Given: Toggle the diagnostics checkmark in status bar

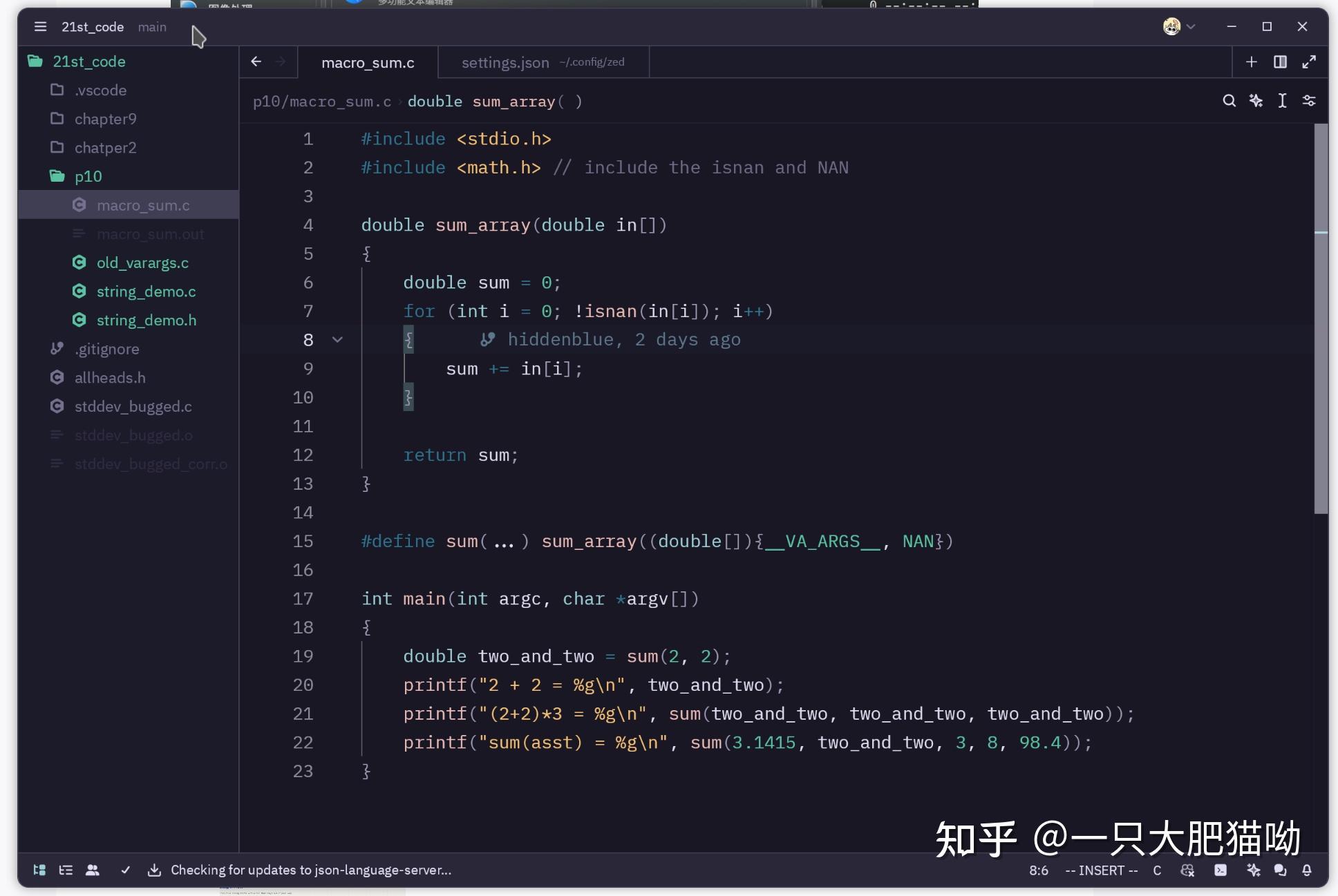Looking at the screenshot, I should tap(126, 870).
